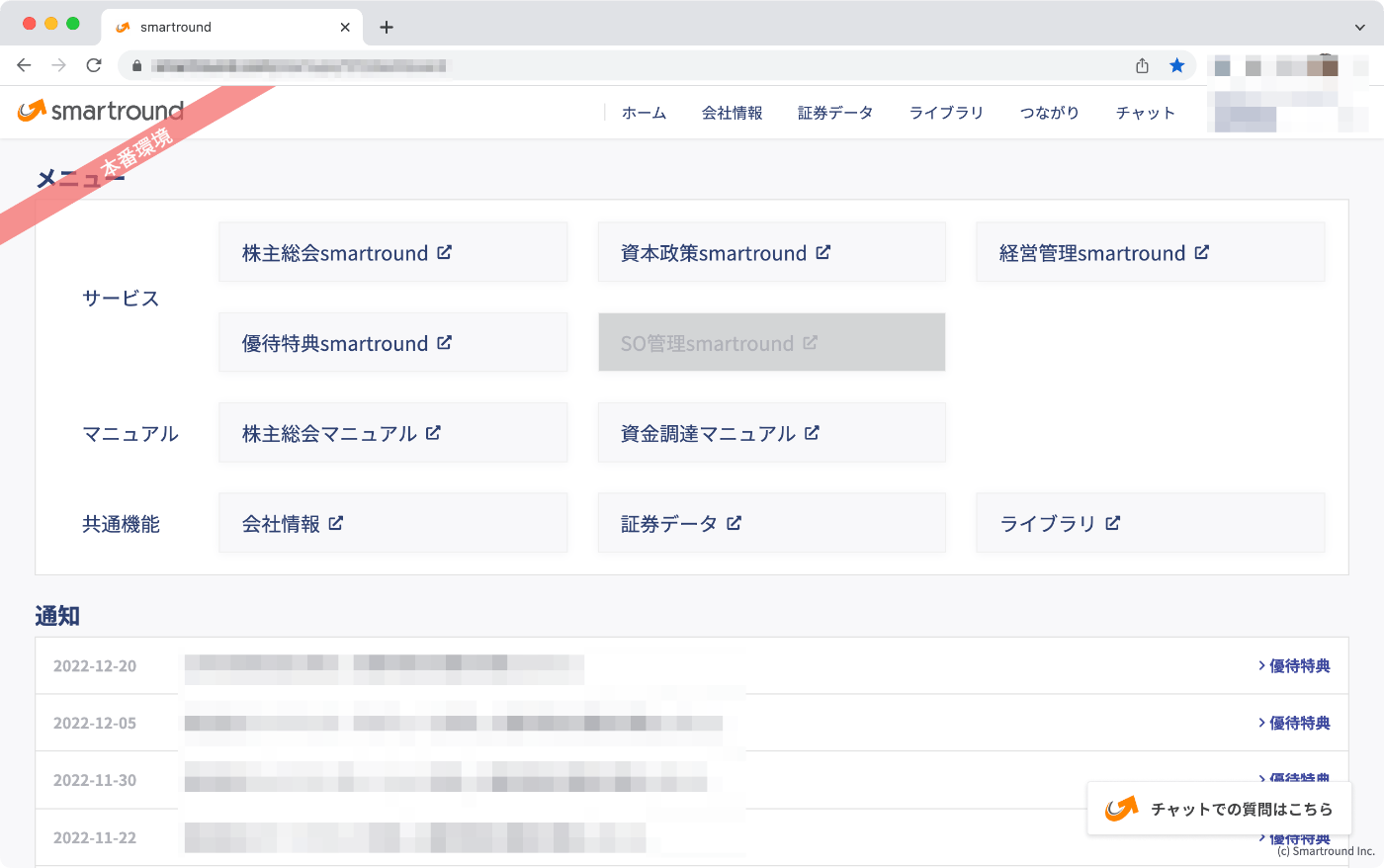
Task: Open 経営管理smartround service
Action: (x=1151, y=252)
